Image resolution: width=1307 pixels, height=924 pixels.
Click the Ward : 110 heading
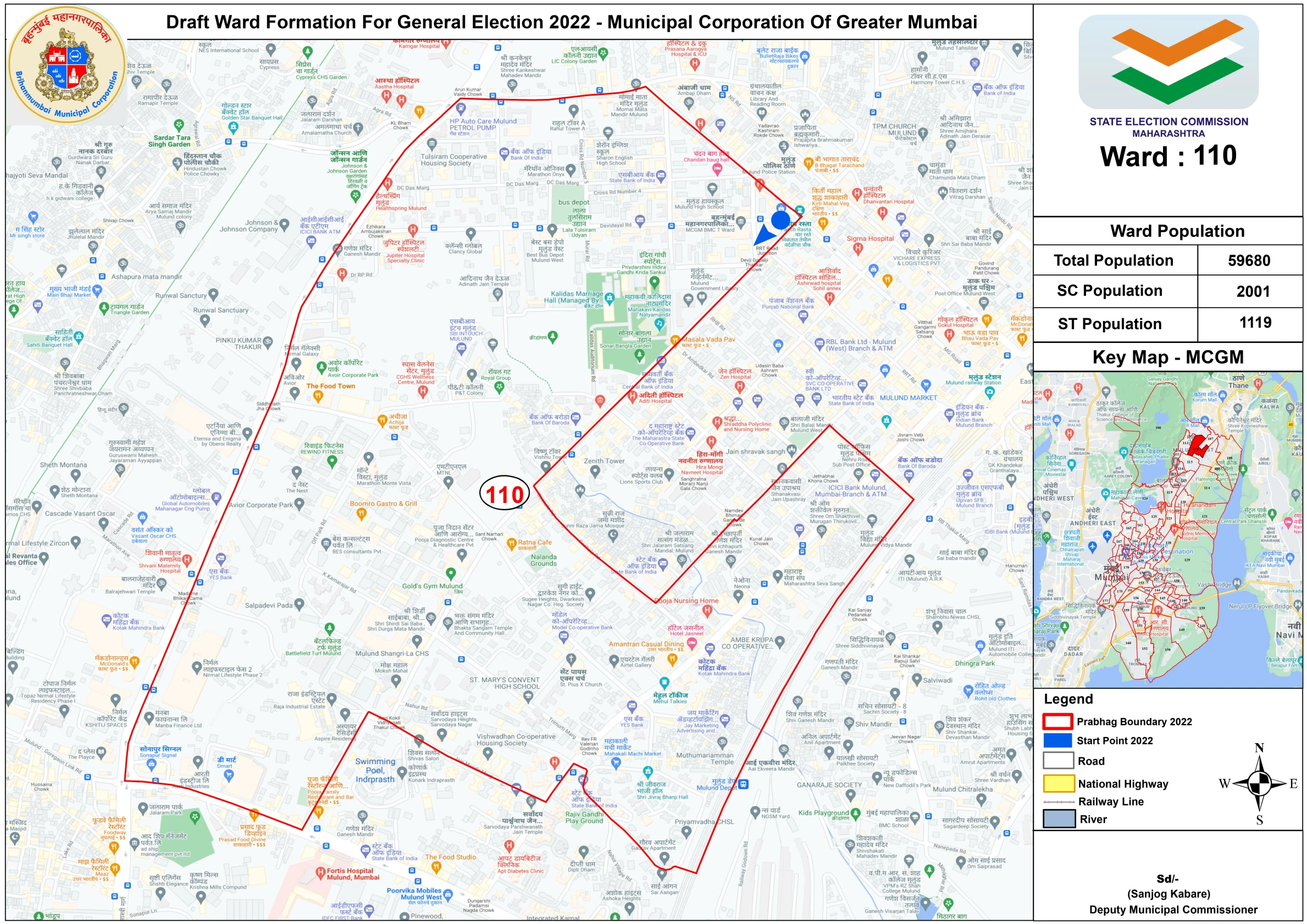coord(1167,156)
